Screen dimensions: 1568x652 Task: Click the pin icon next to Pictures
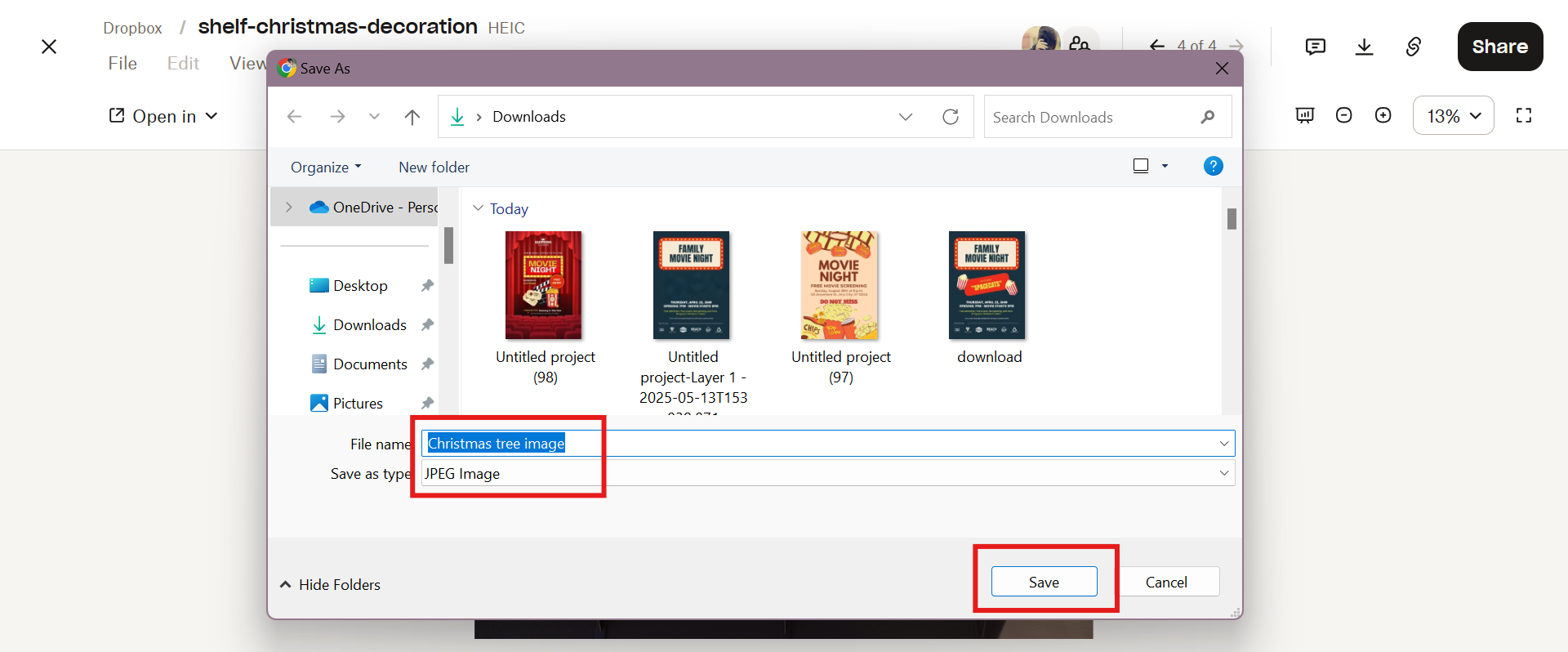pos(427,404)
